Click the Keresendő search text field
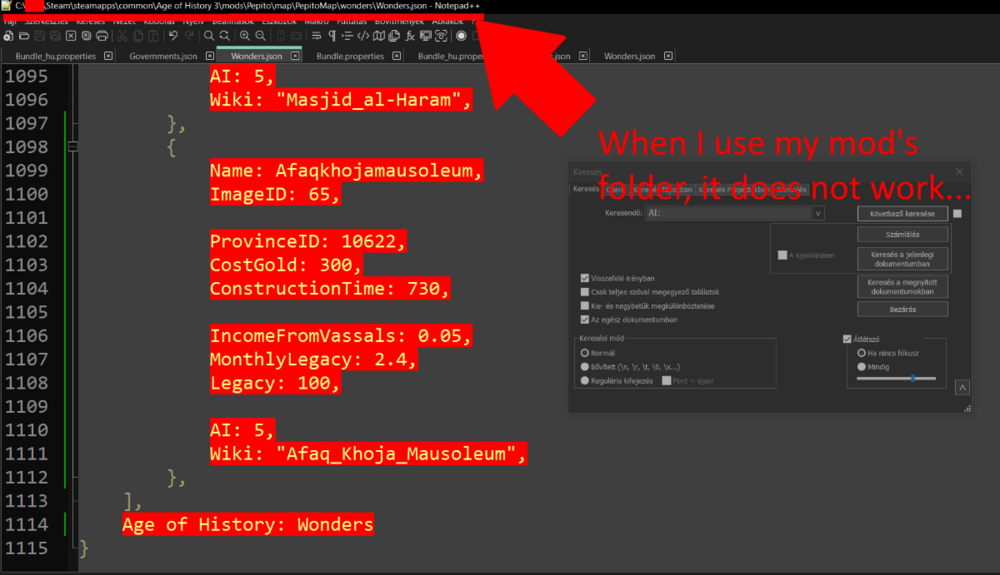 pyautogui.click(x=728, y=214)
